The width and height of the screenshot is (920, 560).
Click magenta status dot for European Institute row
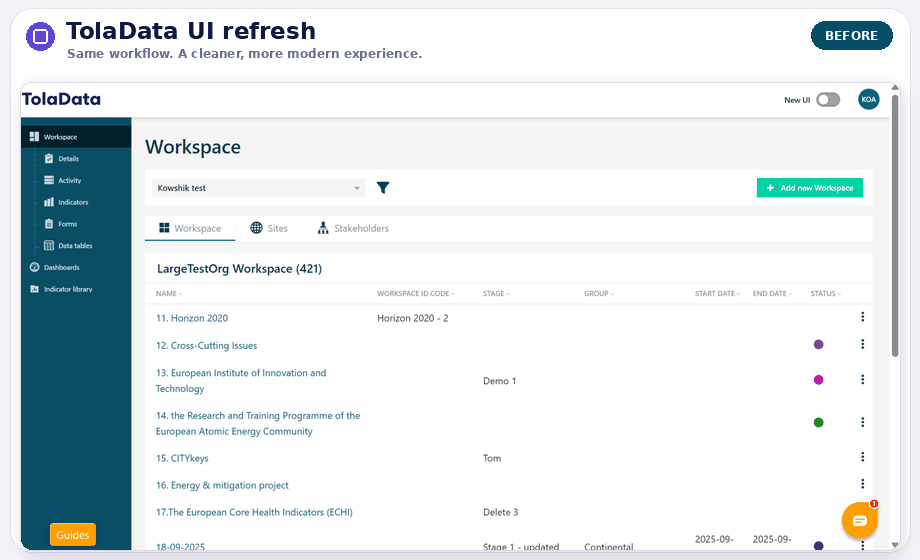pos(818,380)
